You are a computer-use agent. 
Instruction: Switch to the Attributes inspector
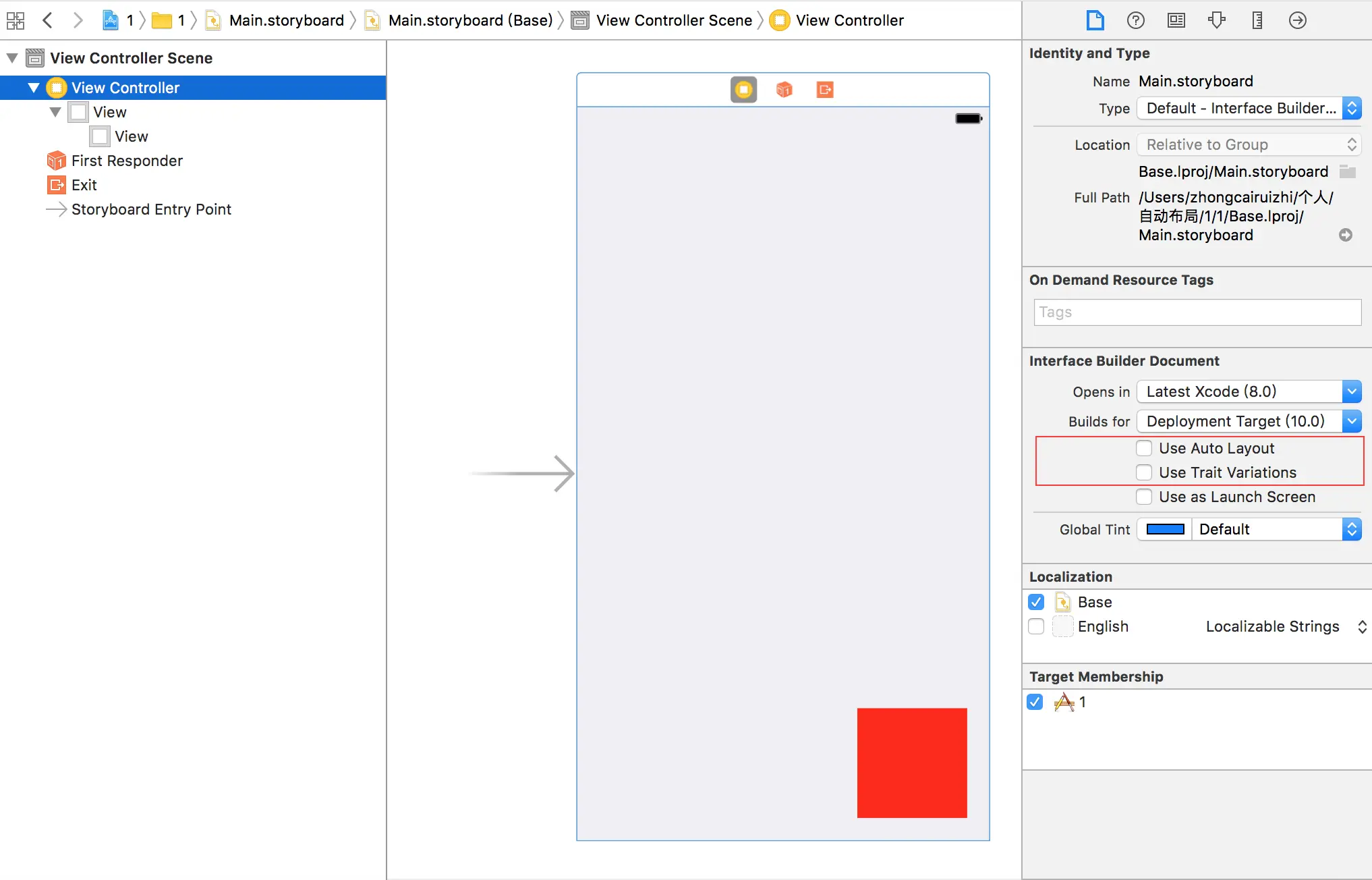(x=1216, y=20)
